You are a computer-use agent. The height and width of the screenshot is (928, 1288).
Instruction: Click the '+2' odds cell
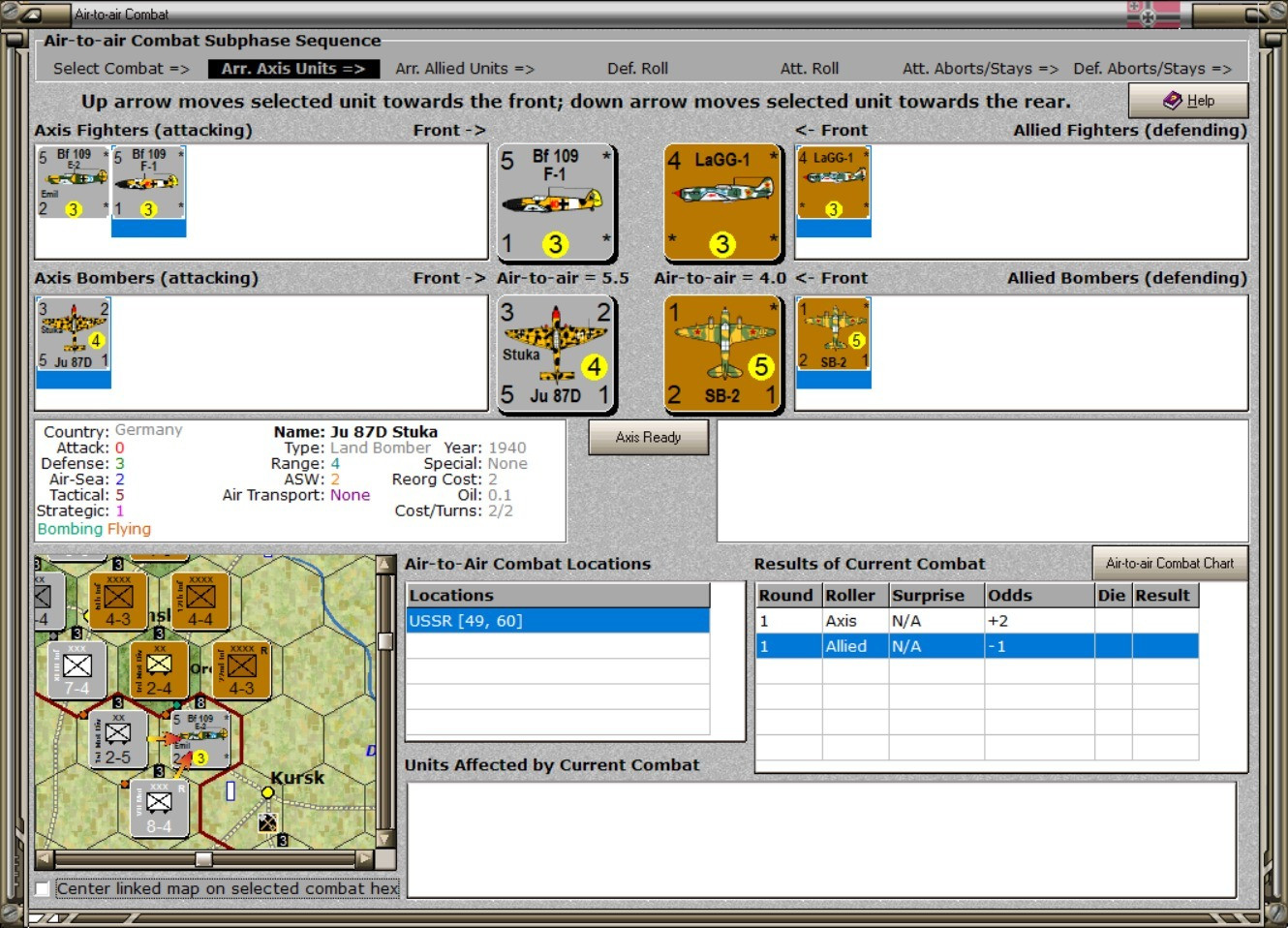tap(1039, 621)
